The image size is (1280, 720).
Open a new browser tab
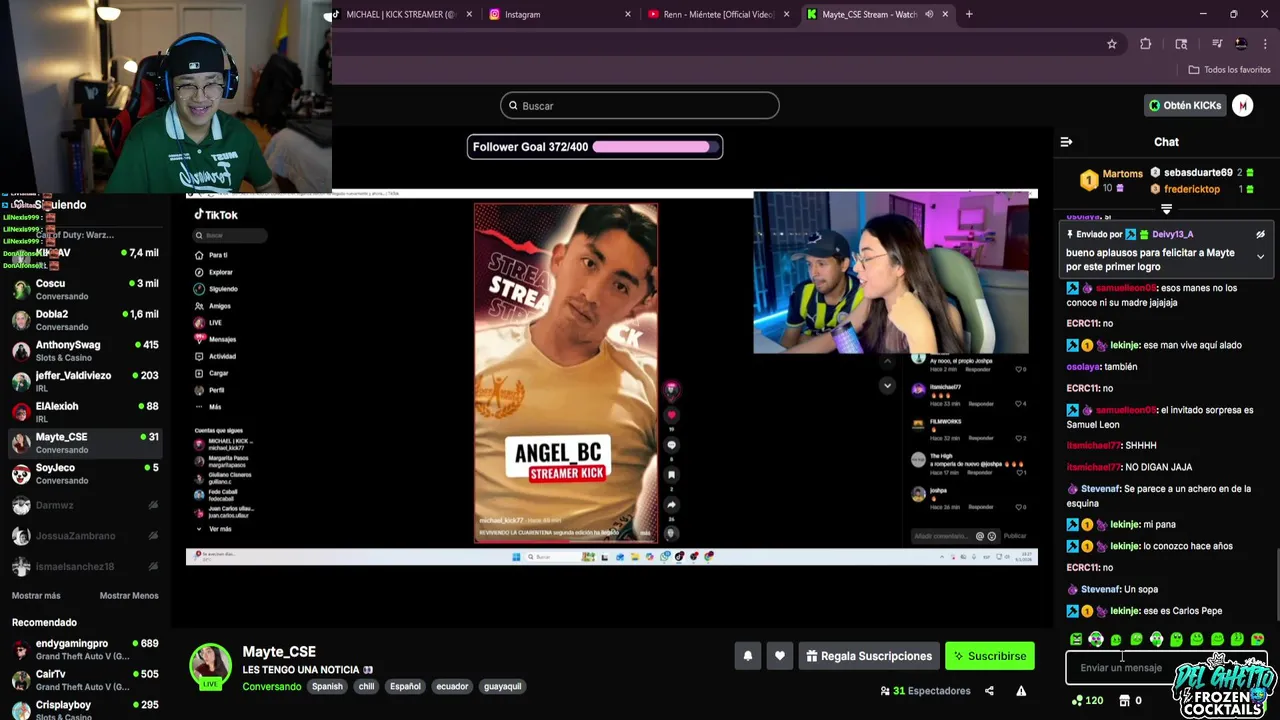point(969,14)
